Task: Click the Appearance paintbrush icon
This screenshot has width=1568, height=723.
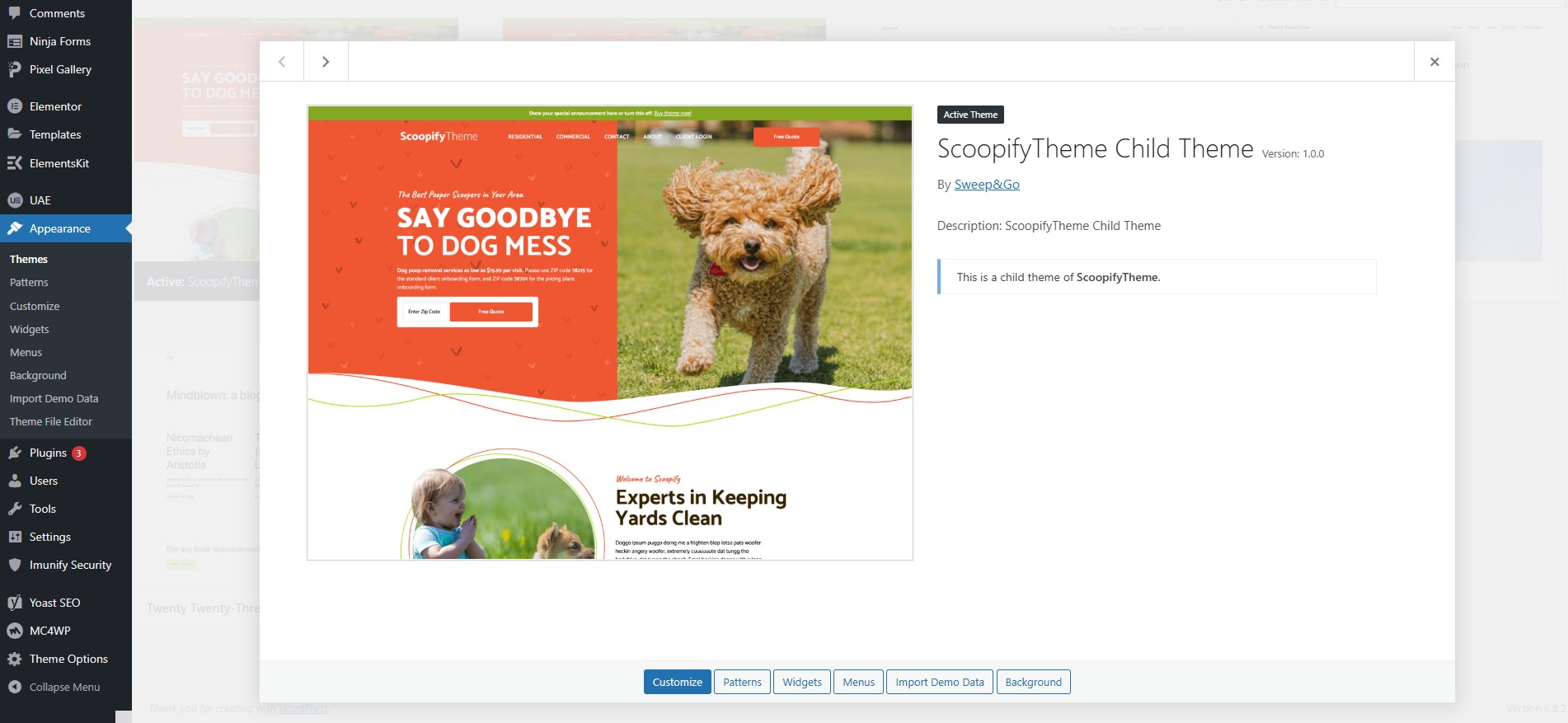Action: 15,228
